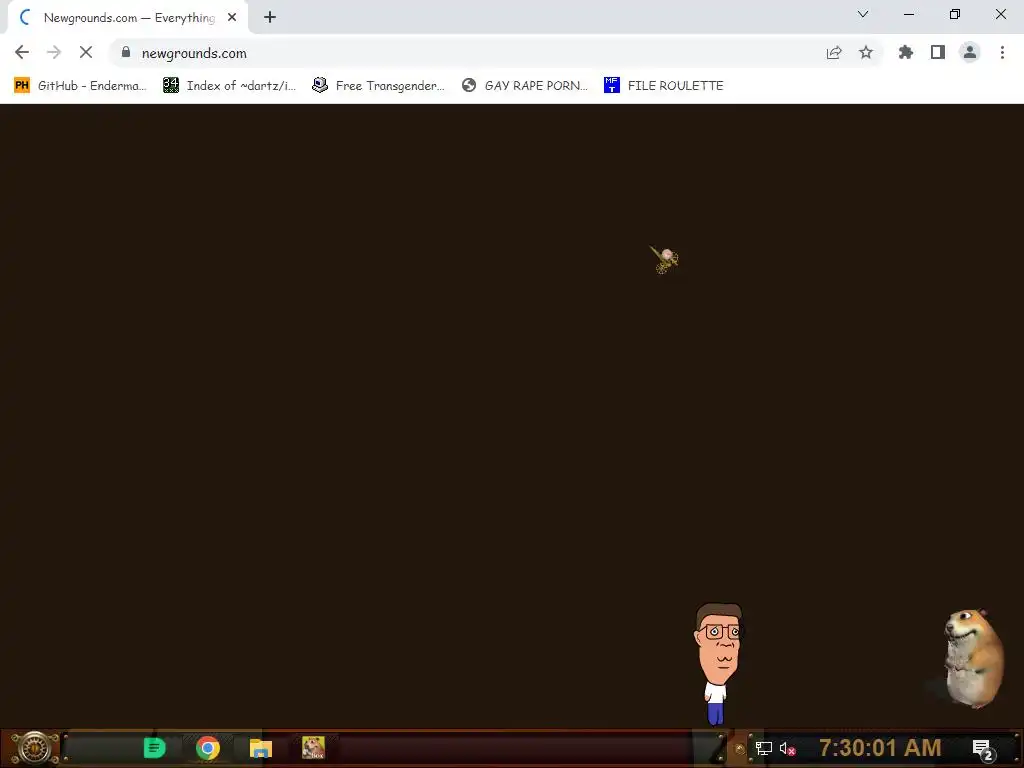Toggle the browser side panel
Viewport: 1024px width, 768px height.
tap(938, 52)
